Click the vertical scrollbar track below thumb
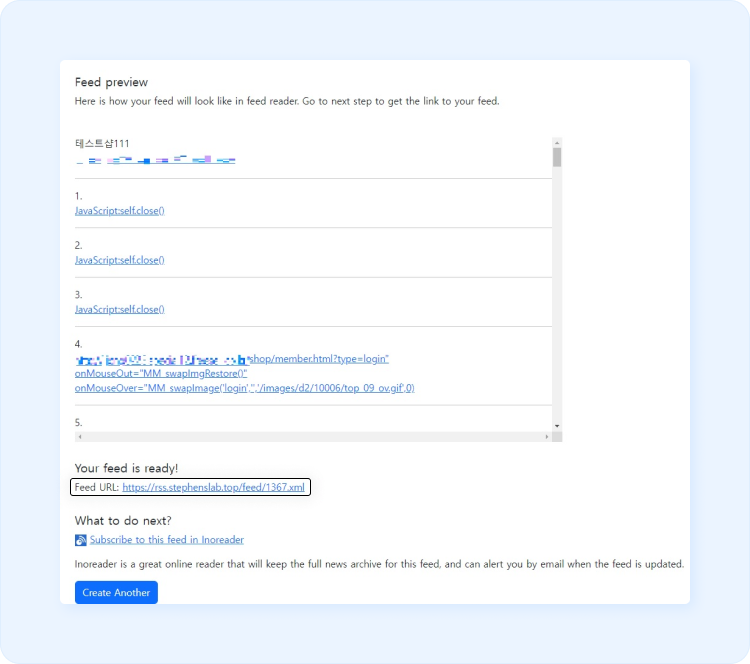The height and width of the screenshot is (664, 750). point(557,300)
